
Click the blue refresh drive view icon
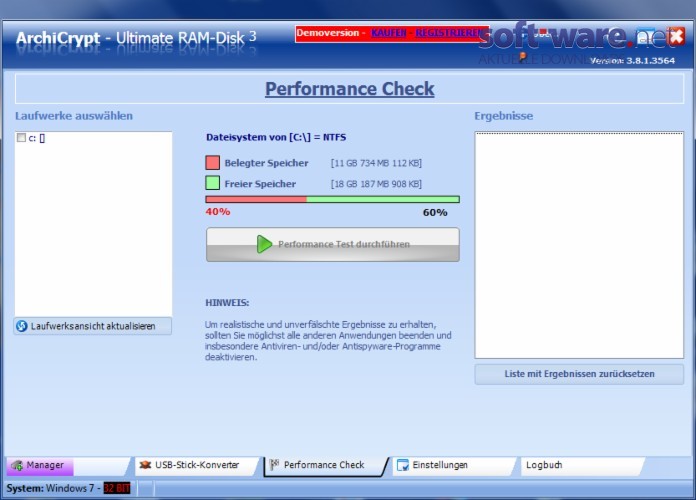click(21, 326)
